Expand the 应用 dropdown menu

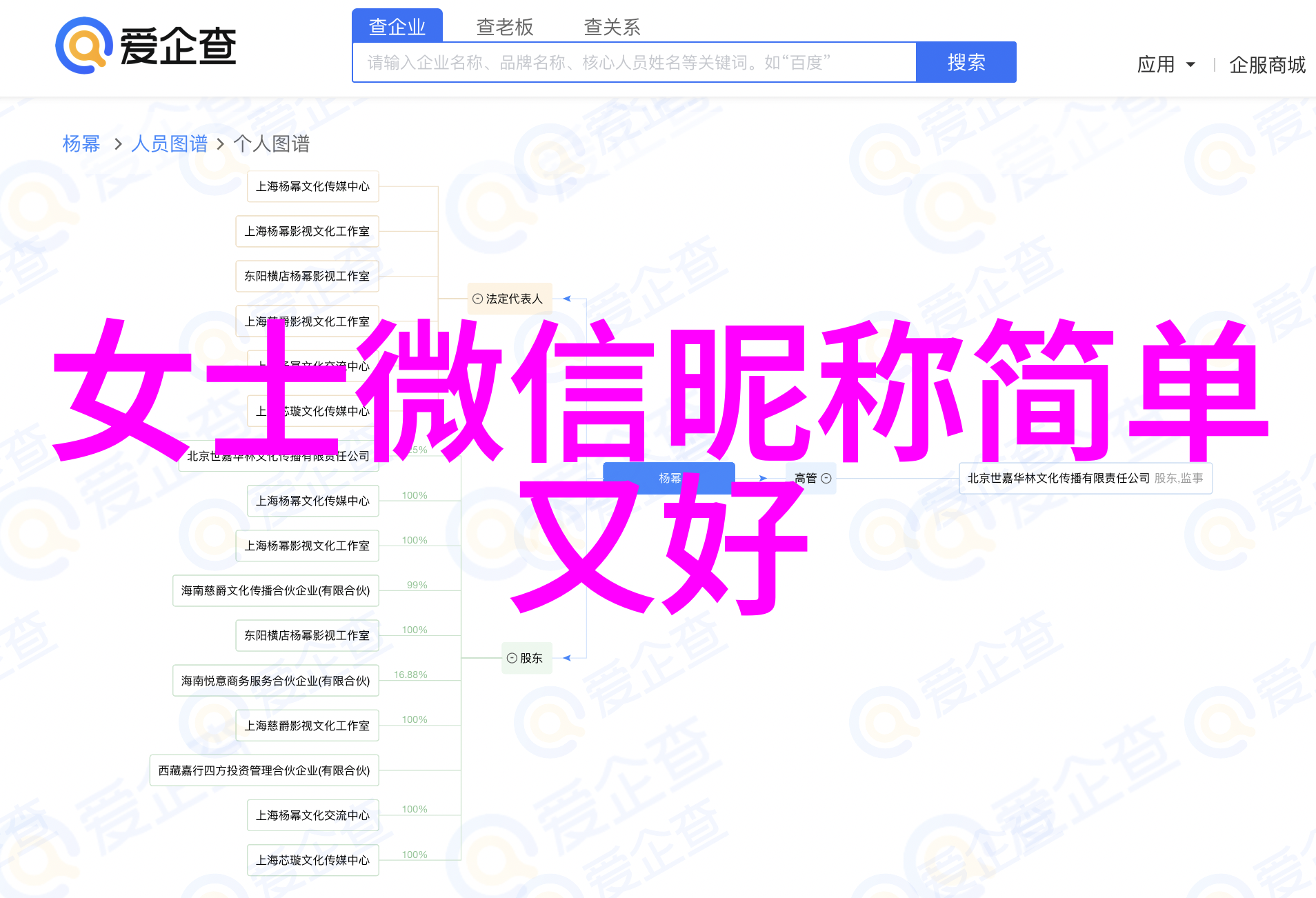(x=1166, y=65)
